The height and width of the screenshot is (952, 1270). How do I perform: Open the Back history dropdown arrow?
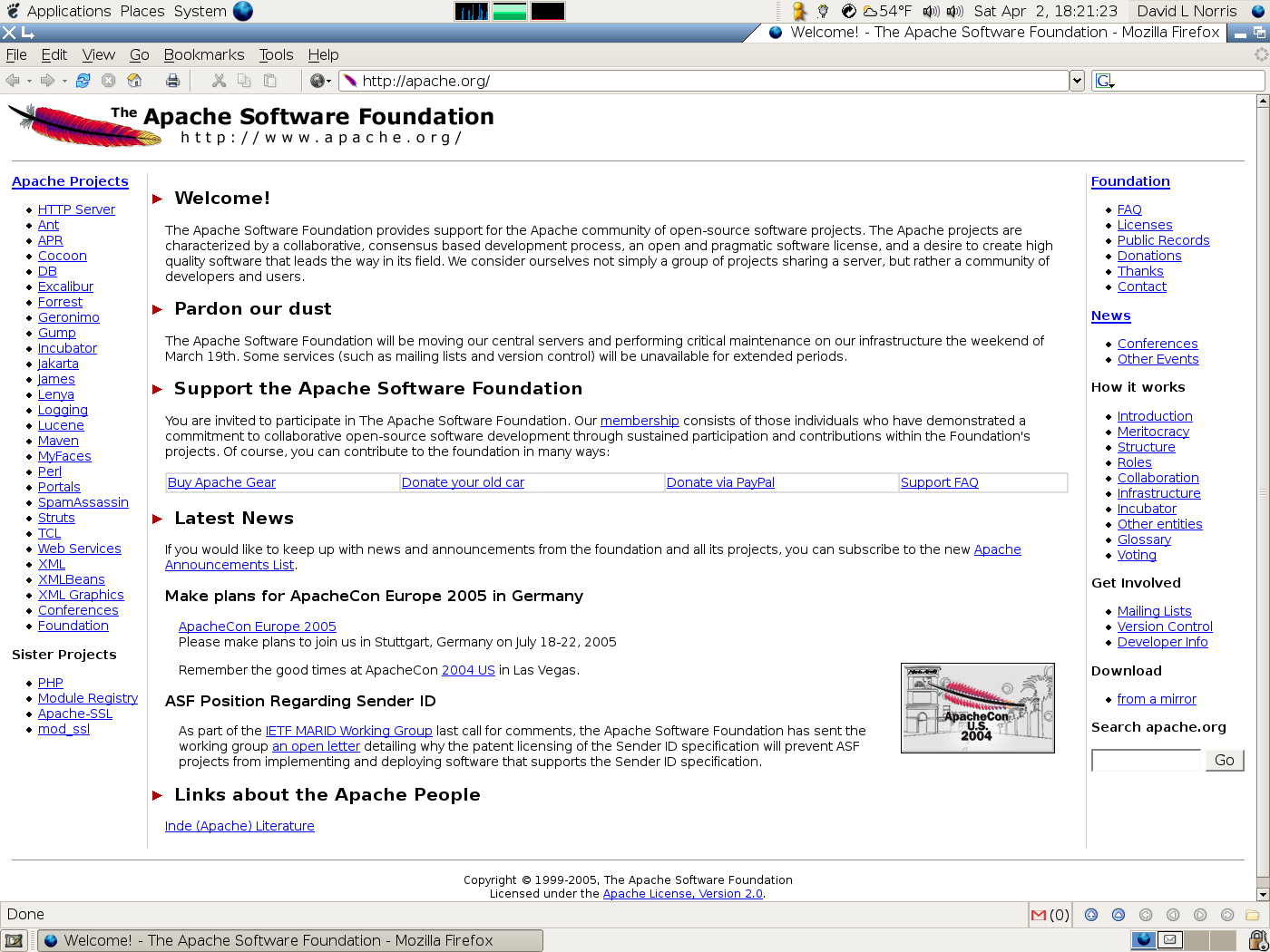pos(29,81)
